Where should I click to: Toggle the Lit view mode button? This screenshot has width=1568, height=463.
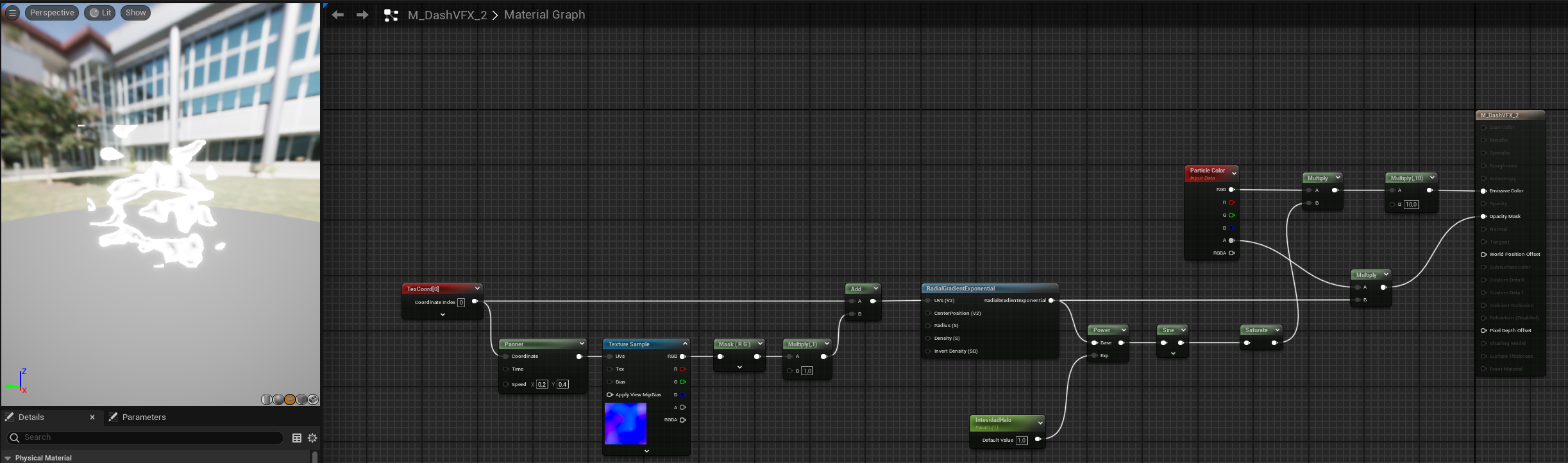(100, 13)
